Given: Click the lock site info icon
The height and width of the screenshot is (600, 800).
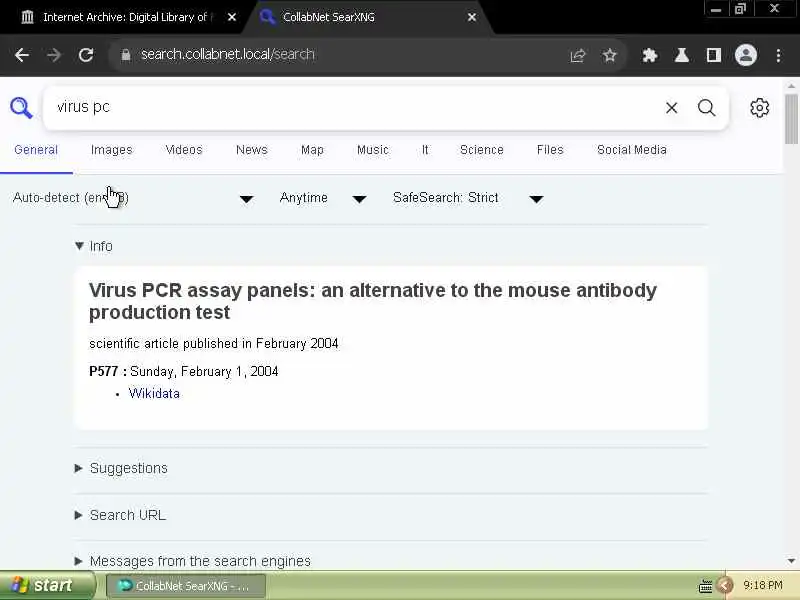Looking at the screenshot, I should (x=126, y=55).
